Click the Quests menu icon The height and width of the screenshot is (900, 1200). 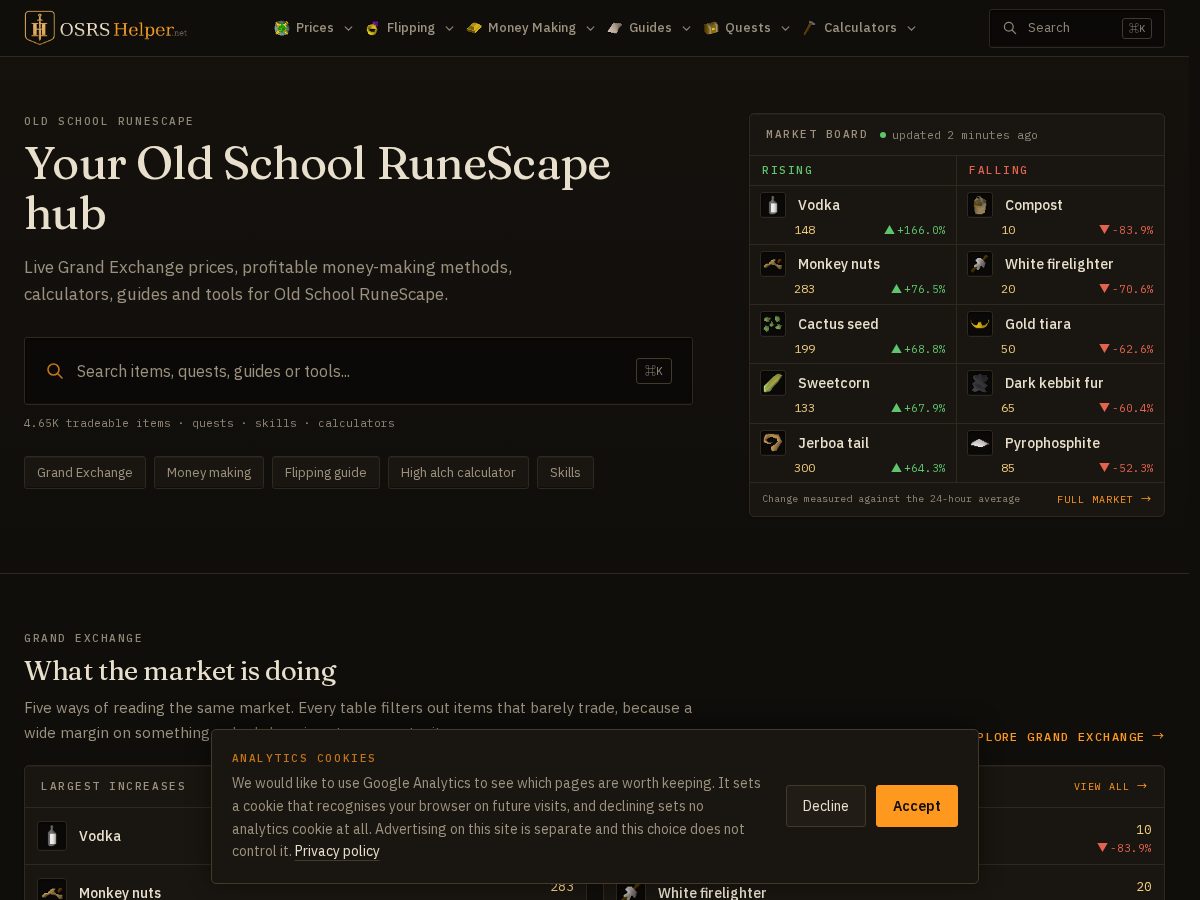coord(711,28)
